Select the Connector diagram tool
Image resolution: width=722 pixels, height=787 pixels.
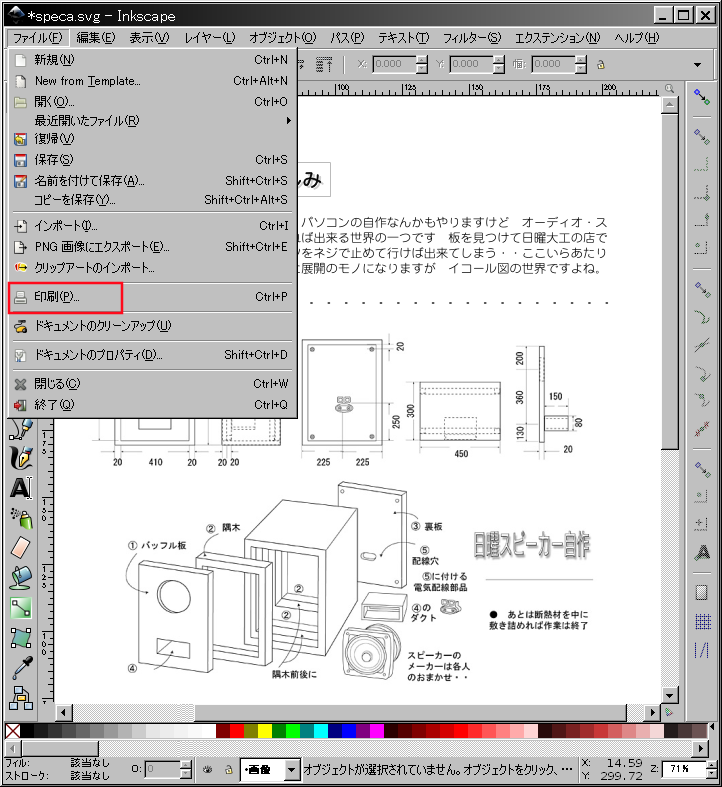tap(21, 698)
